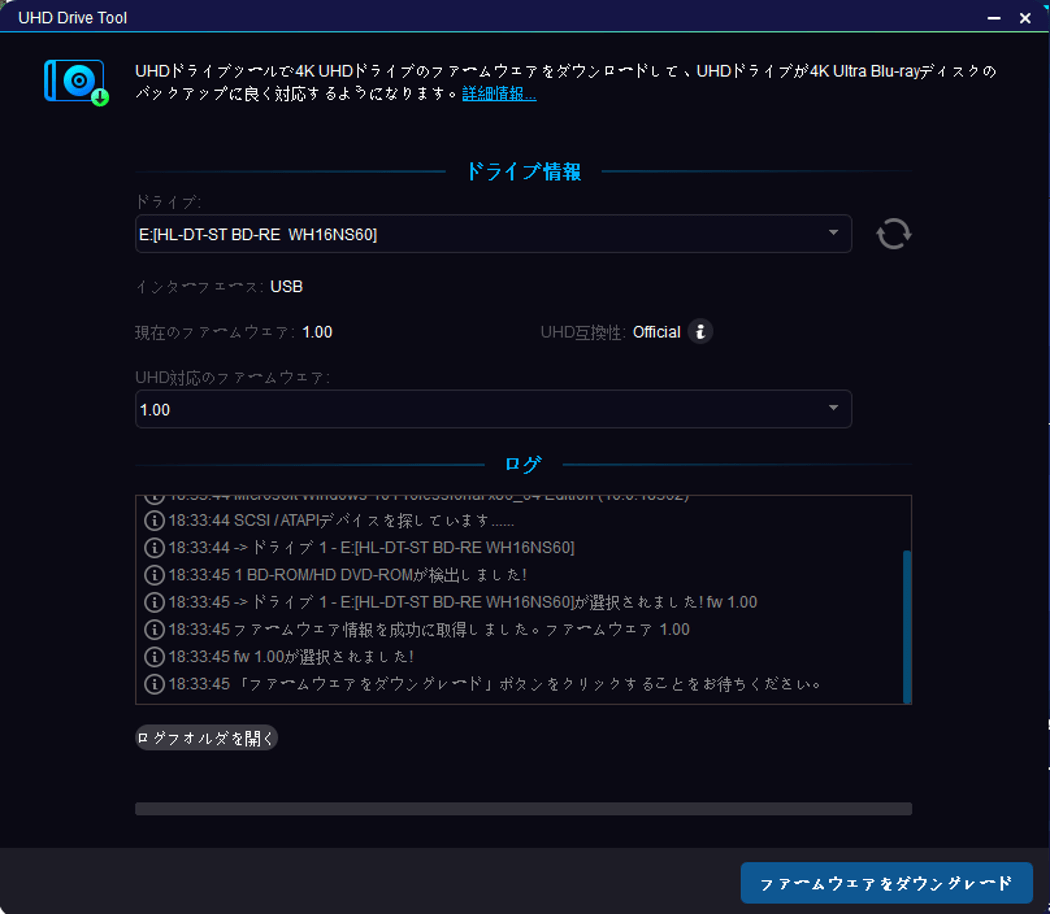Click the 'ドライブ情報' section heading
The height and width of the screenshot is (914, 1050).
[524, 171]
